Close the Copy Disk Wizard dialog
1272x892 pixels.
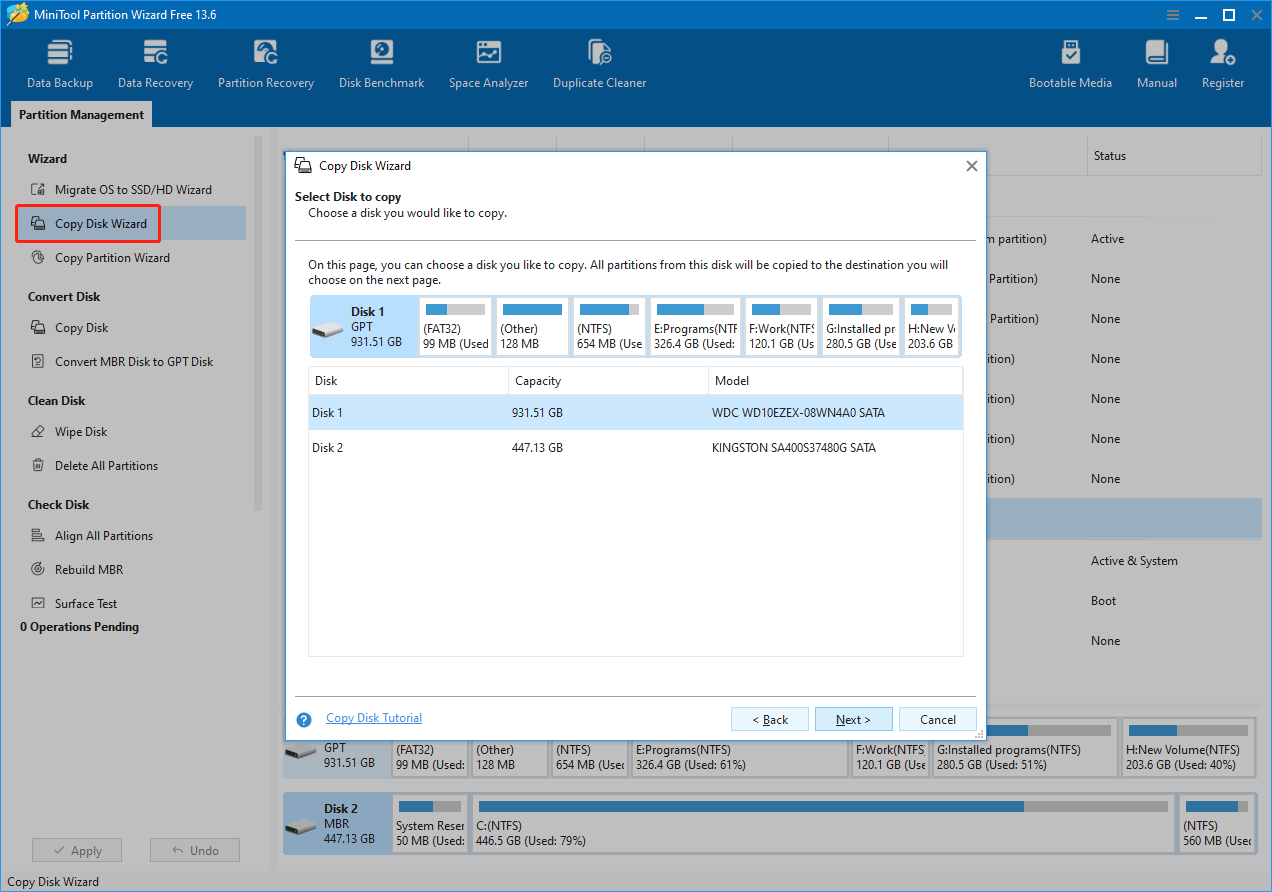pyautogui.click(x=971, y=166)
